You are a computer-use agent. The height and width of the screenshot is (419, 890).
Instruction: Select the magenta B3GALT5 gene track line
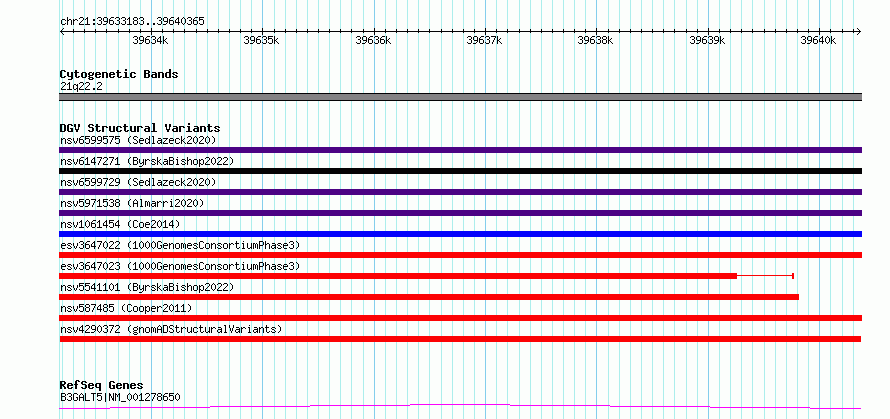point(460,406)
